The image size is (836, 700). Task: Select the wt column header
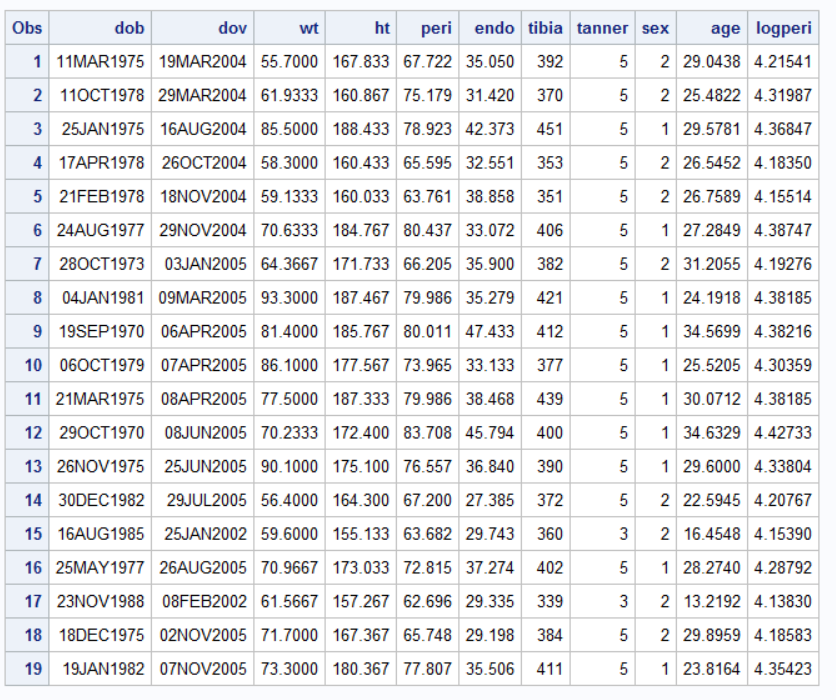(x=305, y=29)
